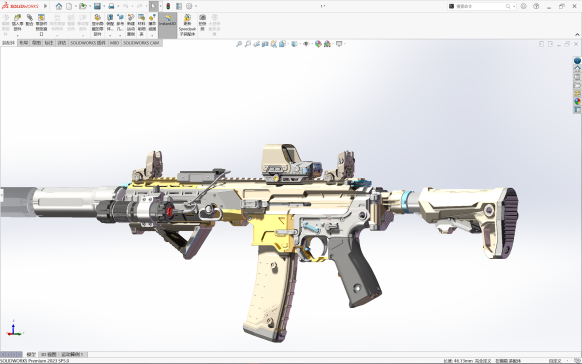Viewport: 582px width, 364px height.
Task: Click the Rebuild traffic light icon
Action: click(168, 6)
